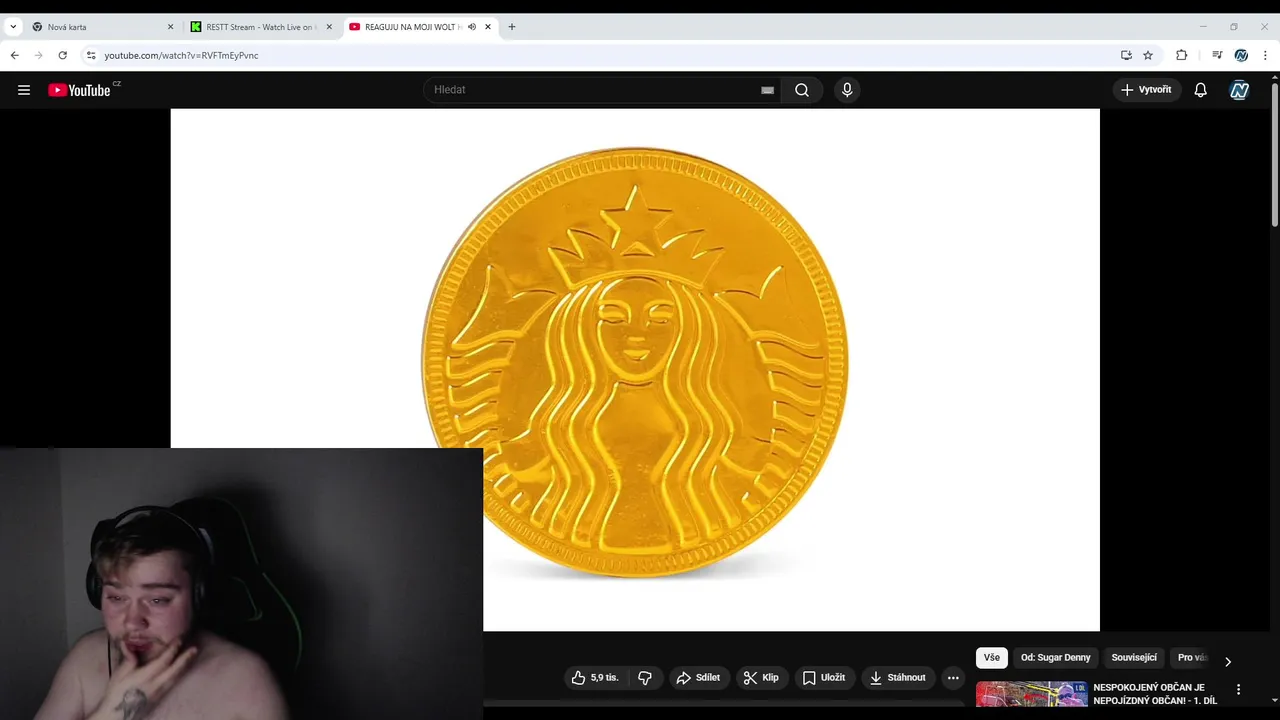Open the Chrome three-dot menu
The image size is (1280, 720).
pyautogui.click(x=1265, y=55)
